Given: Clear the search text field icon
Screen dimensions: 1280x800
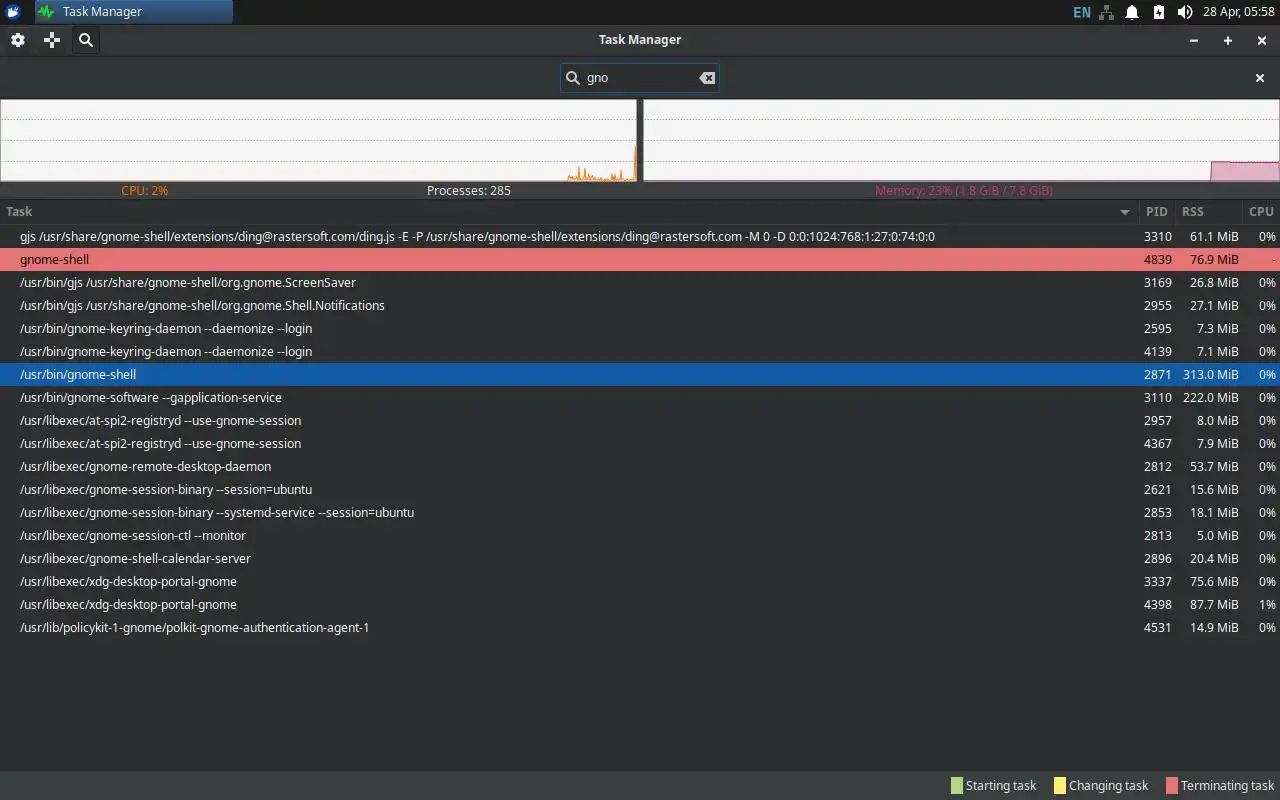Looking at the screenshot, I should point(707,78).
